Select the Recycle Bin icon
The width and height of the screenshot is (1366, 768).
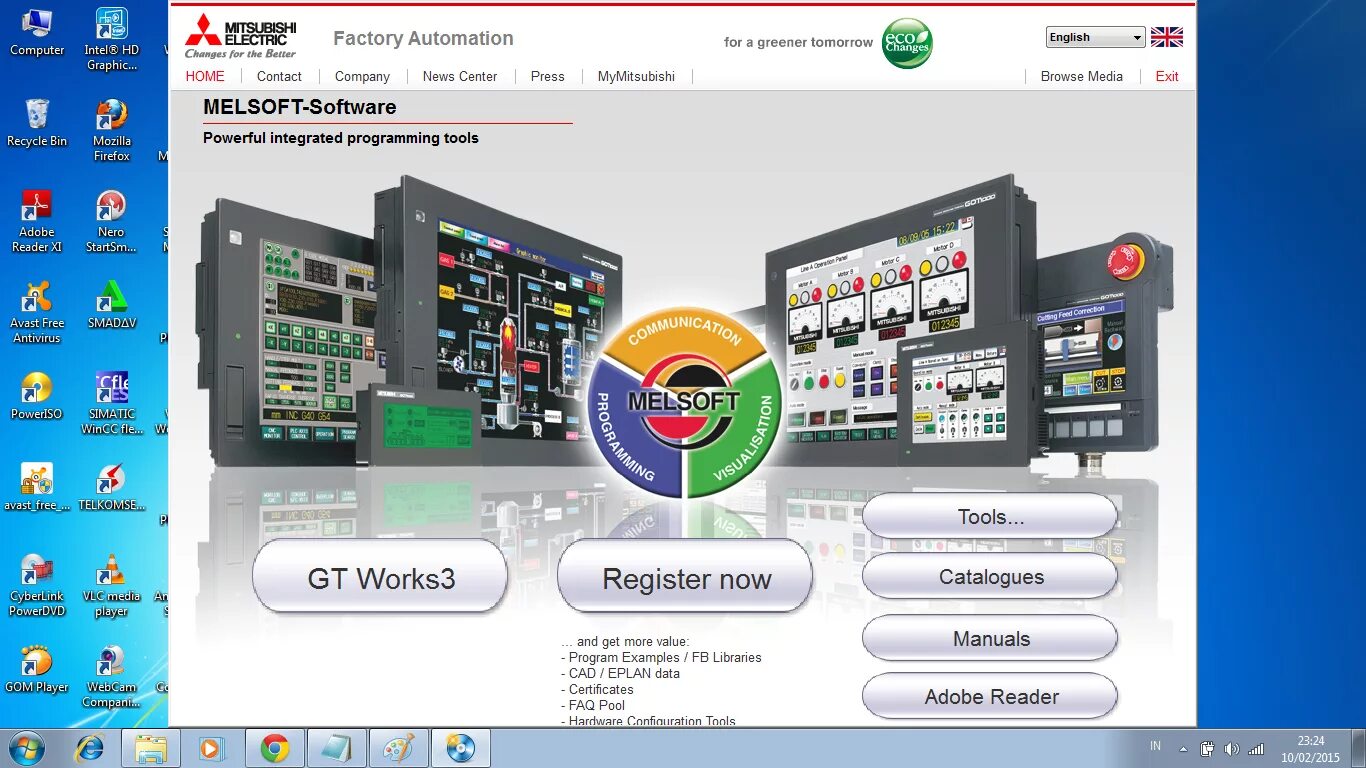pos(37,123)
